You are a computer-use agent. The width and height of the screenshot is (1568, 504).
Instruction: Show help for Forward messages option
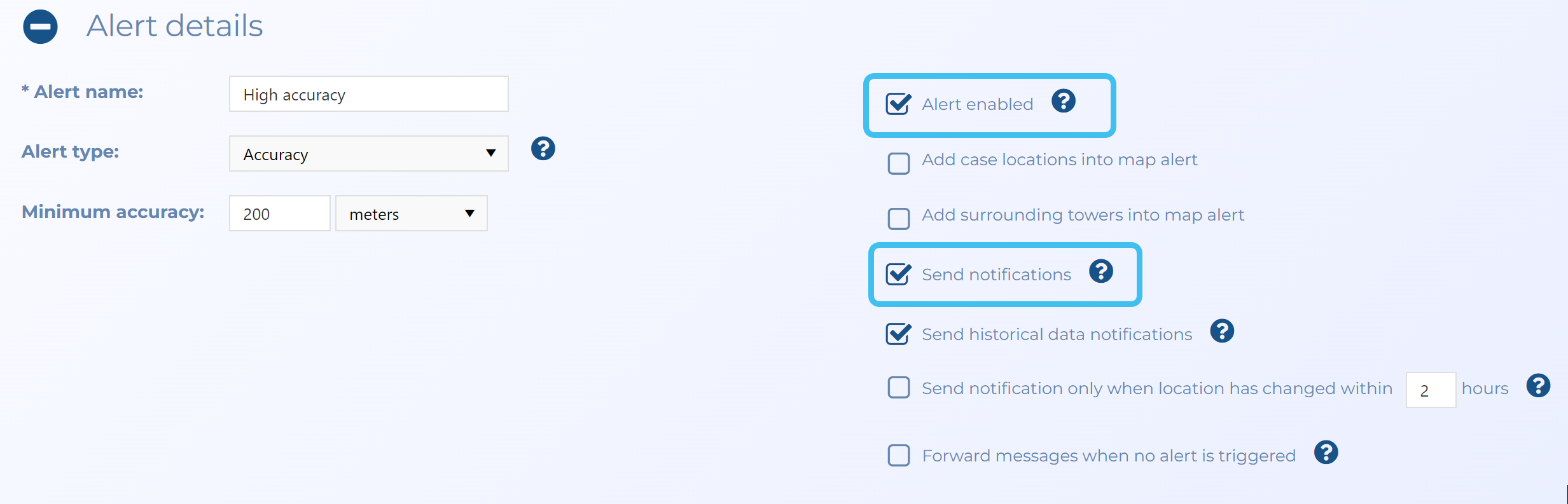(1326, 453)
